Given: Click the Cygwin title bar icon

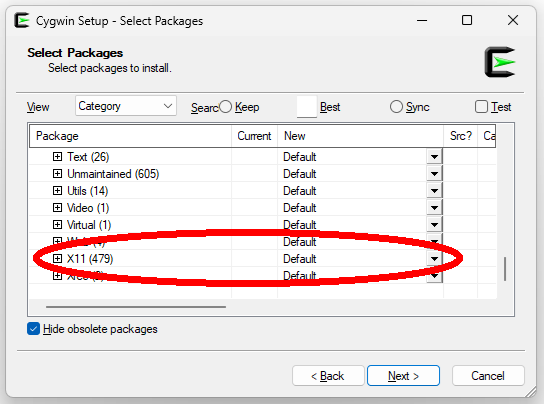Looking at the screenshot, I should [22, 20].
